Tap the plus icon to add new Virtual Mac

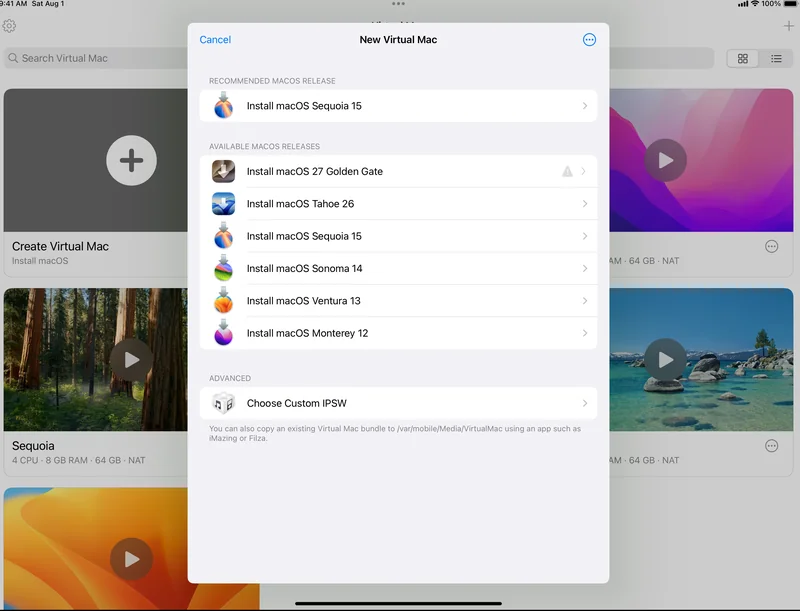(788, 26)
